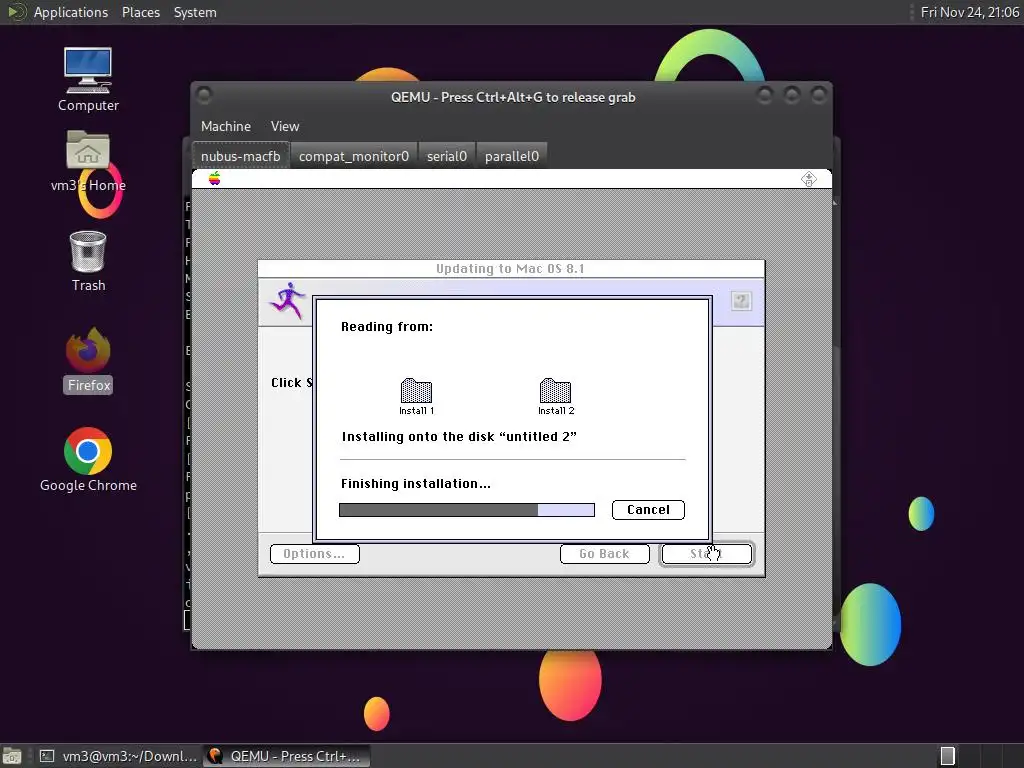Click the show desktop icon in the bottom panel

click(12, 756)
